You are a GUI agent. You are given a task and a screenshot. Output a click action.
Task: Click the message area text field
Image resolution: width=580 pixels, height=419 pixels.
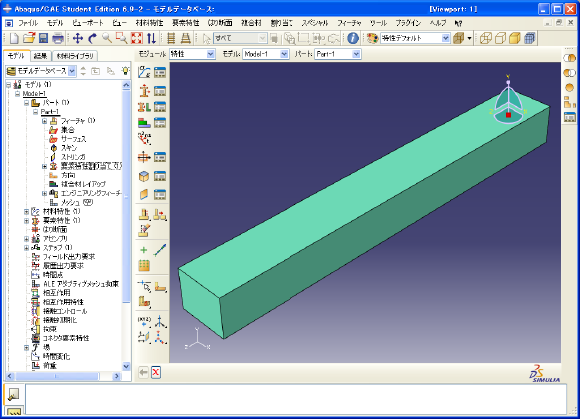click(296, 399)
